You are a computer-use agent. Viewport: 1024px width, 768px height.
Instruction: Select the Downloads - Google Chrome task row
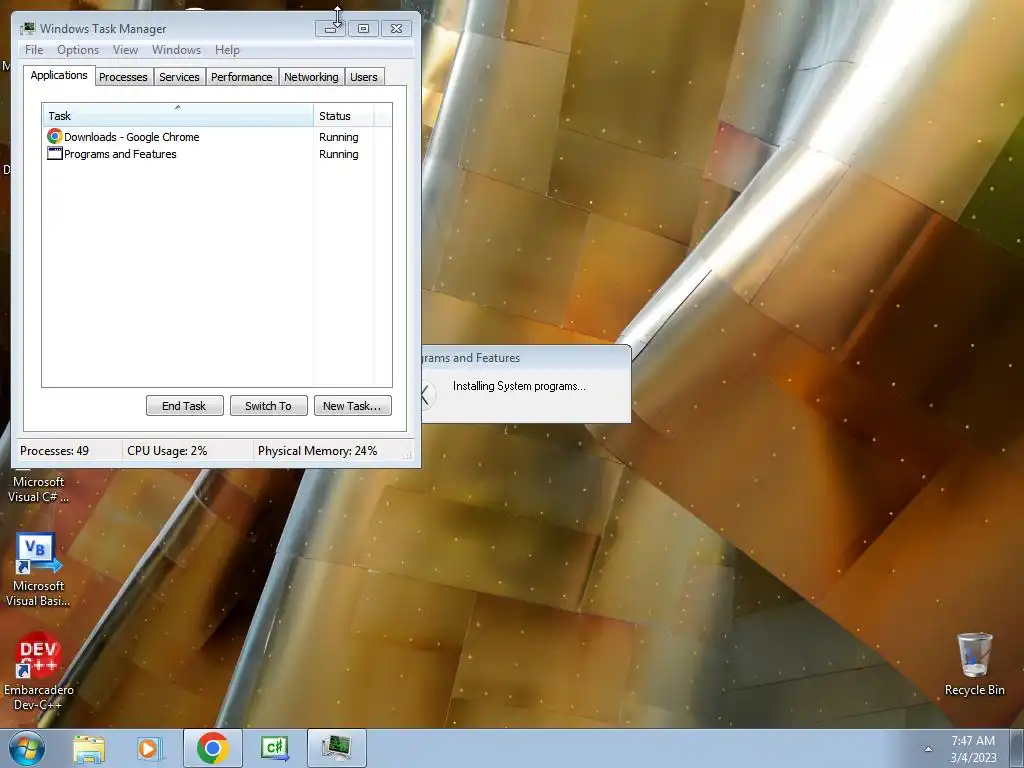click(x=217, y=137)
